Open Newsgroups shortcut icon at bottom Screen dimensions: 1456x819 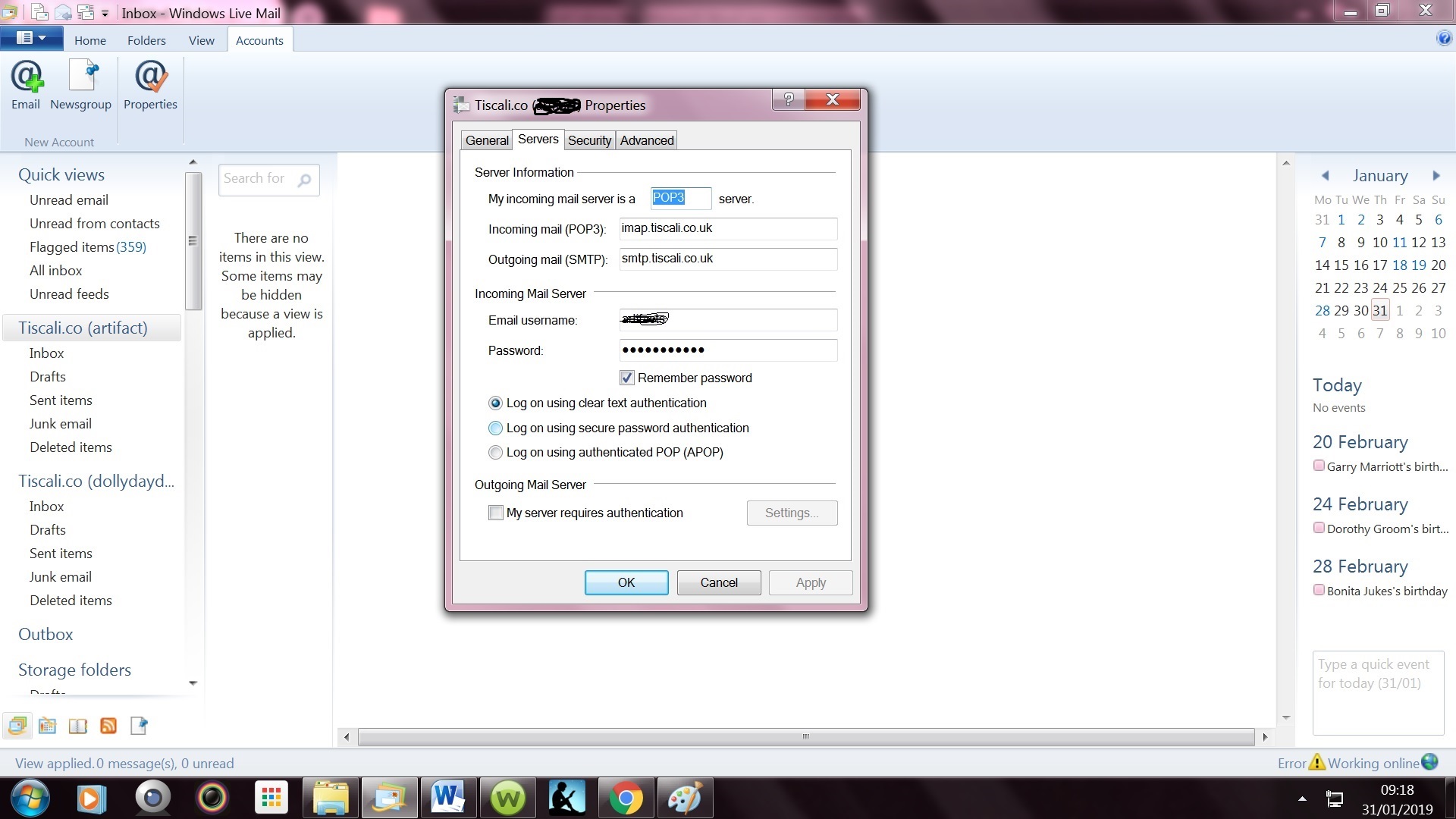click(x=139, y=726)
